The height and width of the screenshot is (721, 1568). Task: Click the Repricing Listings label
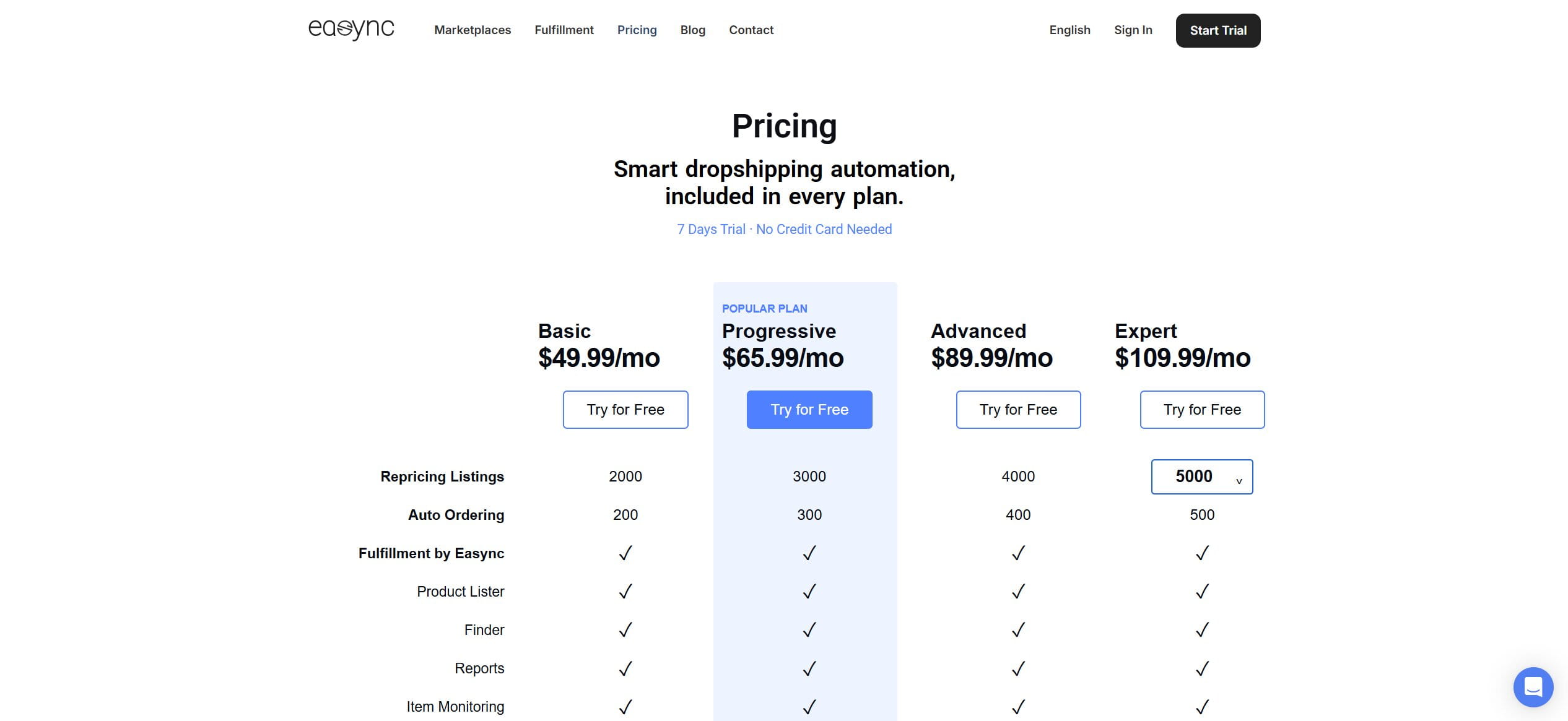pos(442,477)
